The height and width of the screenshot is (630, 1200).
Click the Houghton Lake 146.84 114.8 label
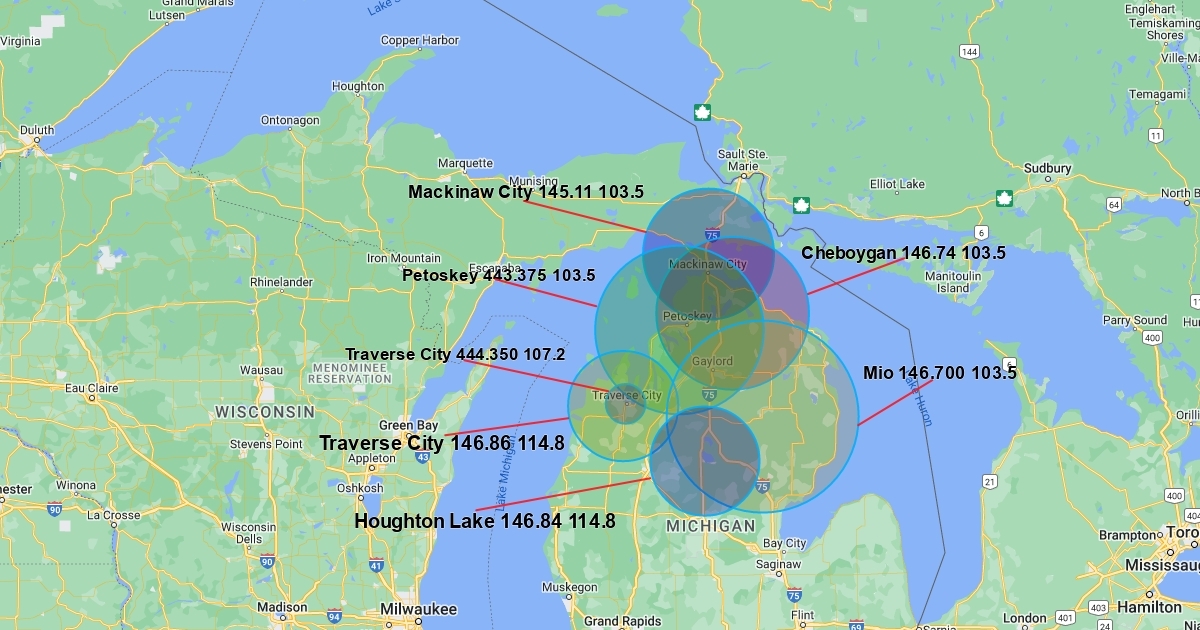pyautogui.click(x=485, y=521)
